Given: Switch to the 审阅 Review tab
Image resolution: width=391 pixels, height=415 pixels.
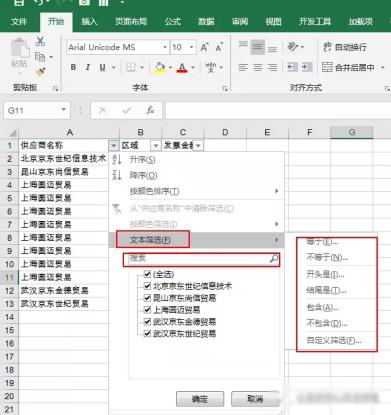Looking at the screenshot, I should click(x=240, y=22).
